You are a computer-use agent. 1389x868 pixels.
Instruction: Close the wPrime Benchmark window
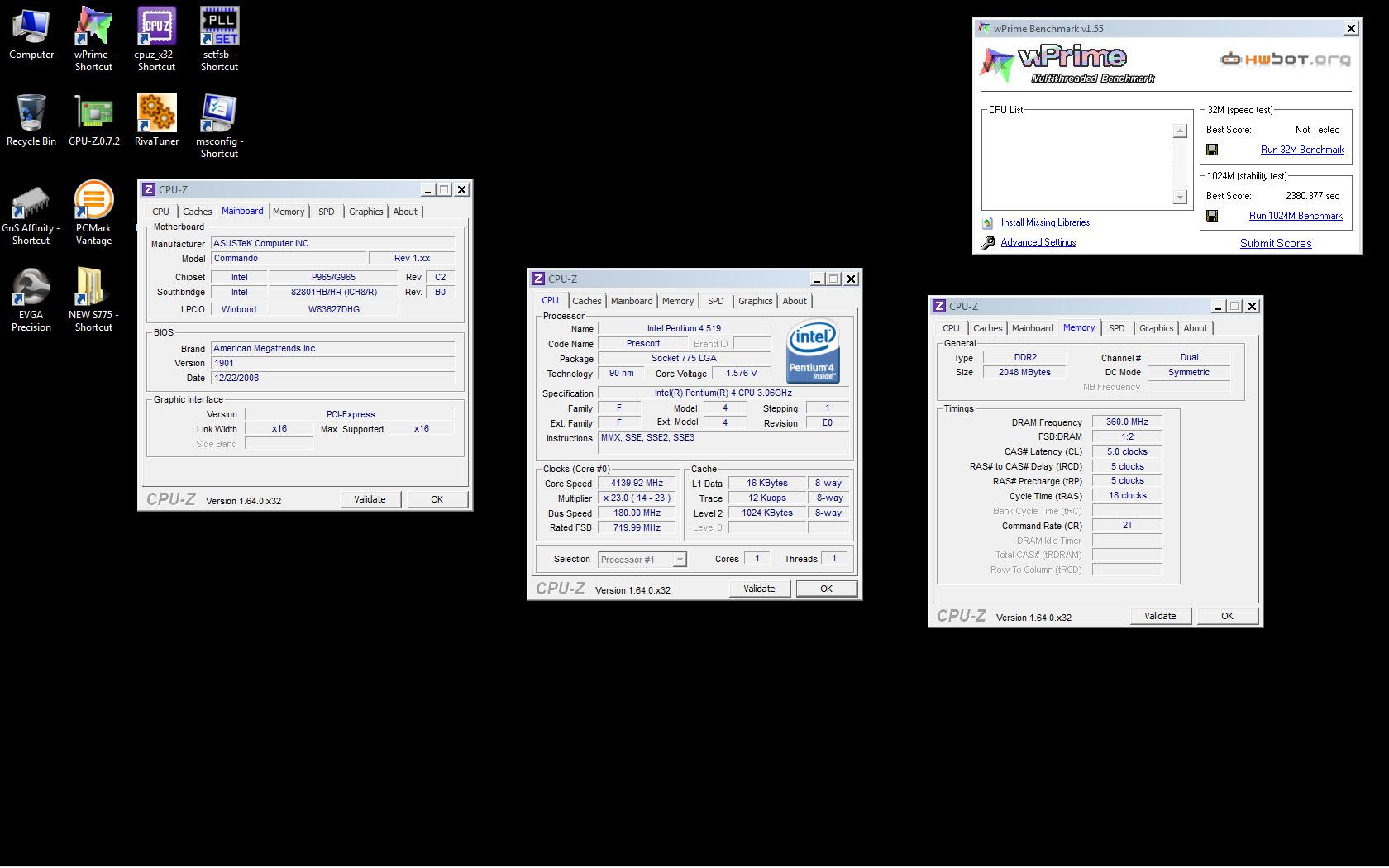[x=1351, y=29]
